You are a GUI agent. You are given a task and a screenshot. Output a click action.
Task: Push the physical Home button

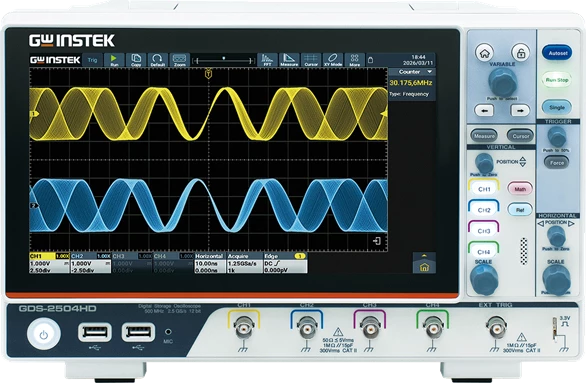coord(485,53)
